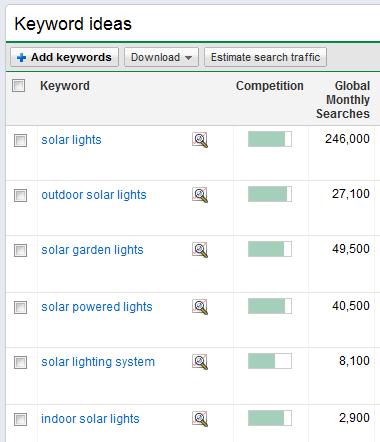This screenshot has width=380, height=442.
Task: Open the outdoor solar lights link
Action: pos(94,195)
